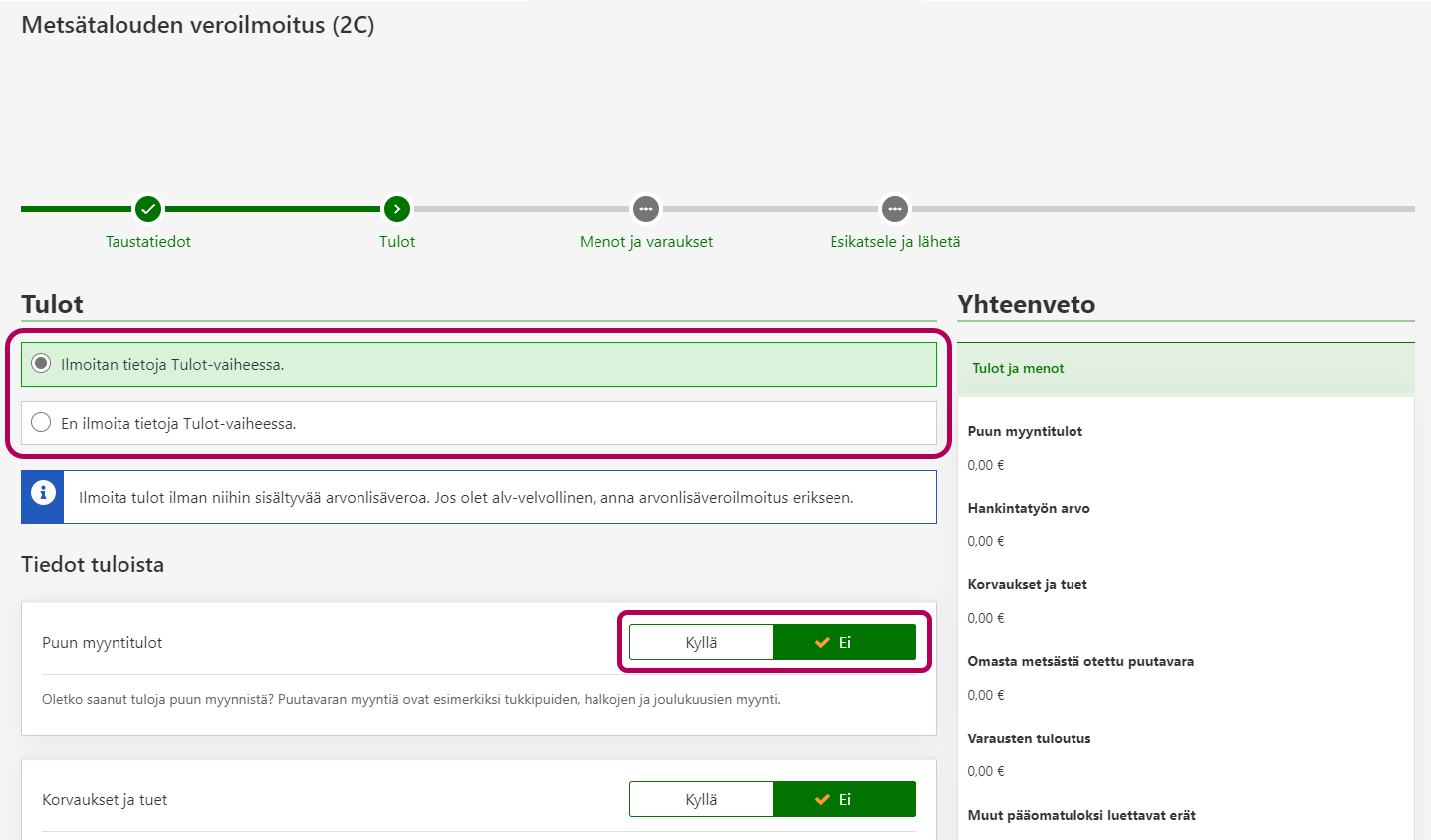Click the Menot ja varaukset step circle icon
Screen dimensions: 1431x840
click(x=646, y=209)
